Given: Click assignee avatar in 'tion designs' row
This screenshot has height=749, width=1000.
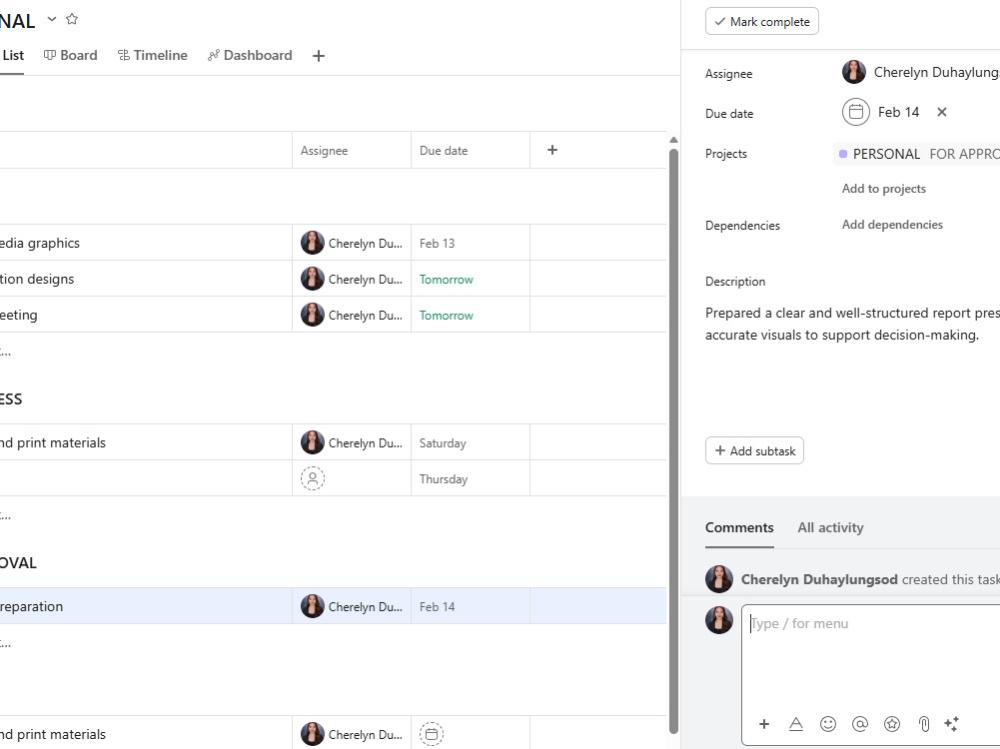Looking at the screenshot, I should [x=312, y=279].
